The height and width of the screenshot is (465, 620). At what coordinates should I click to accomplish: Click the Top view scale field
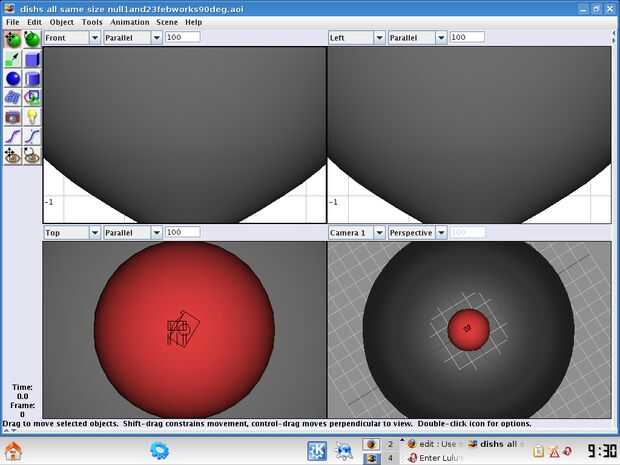183,232
